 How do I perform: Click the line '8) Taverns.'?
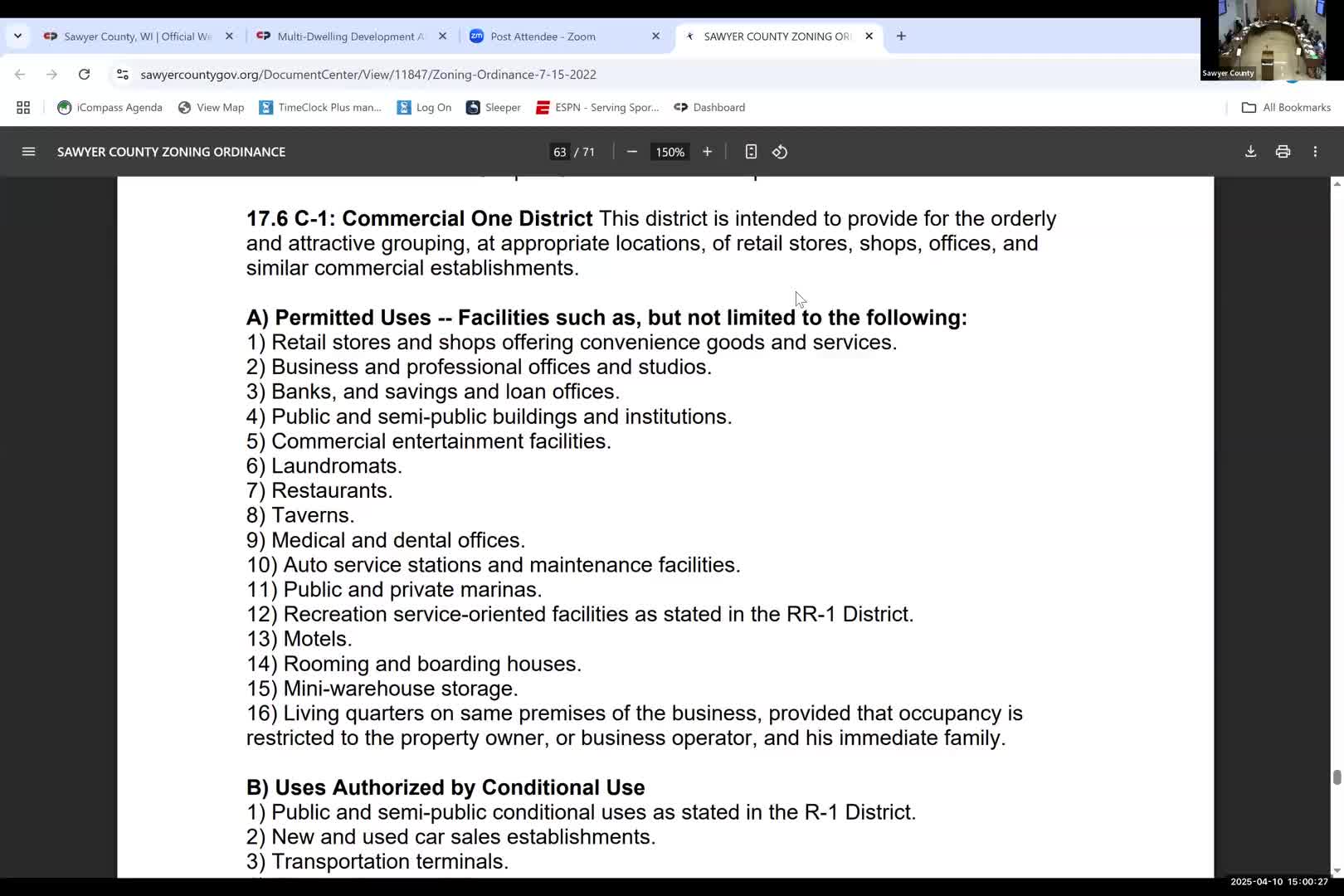pyautogui.click(x=300, y=516)
